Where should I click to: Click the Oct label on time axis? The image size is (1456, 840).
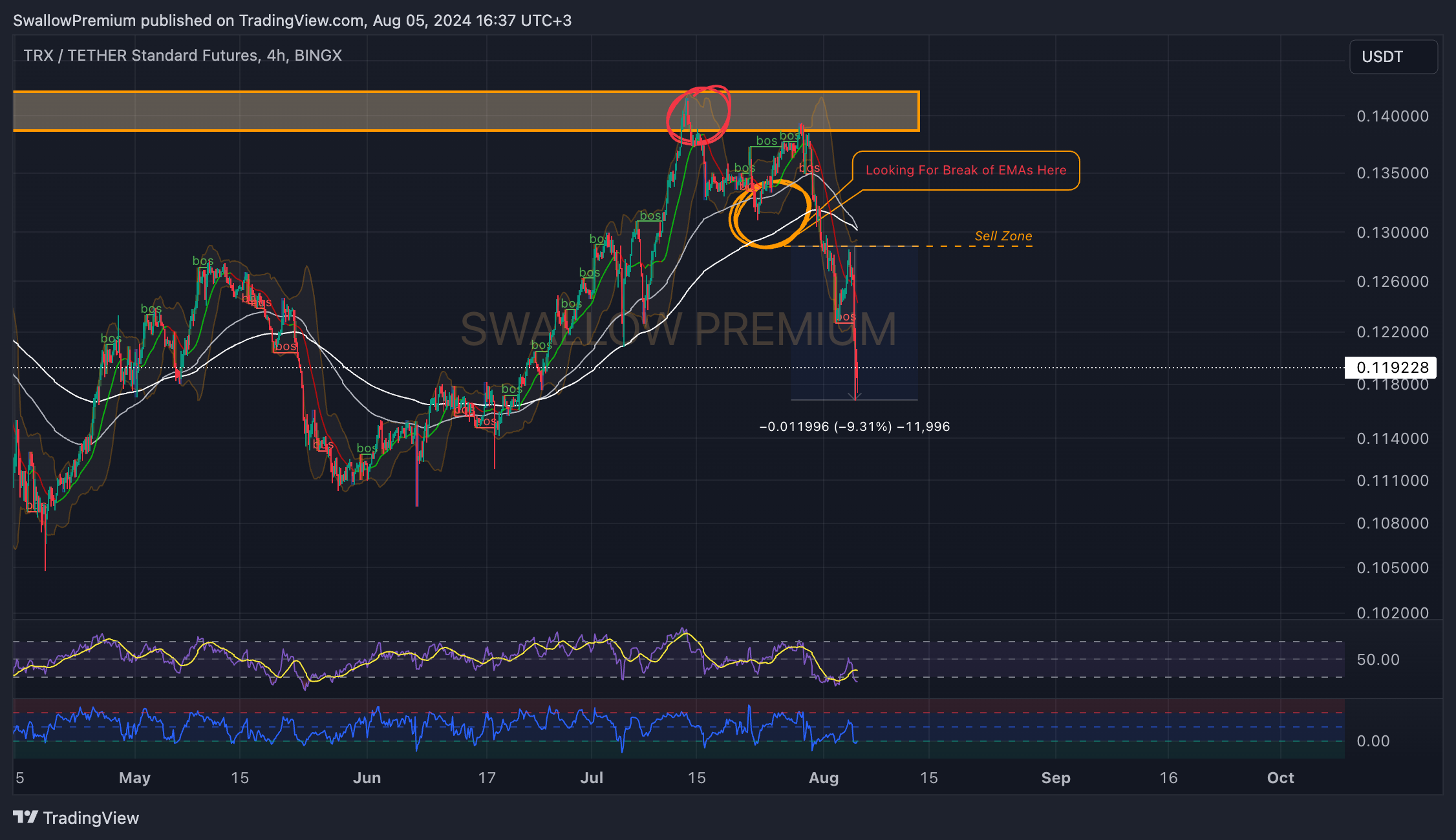tap(1281, 778)
